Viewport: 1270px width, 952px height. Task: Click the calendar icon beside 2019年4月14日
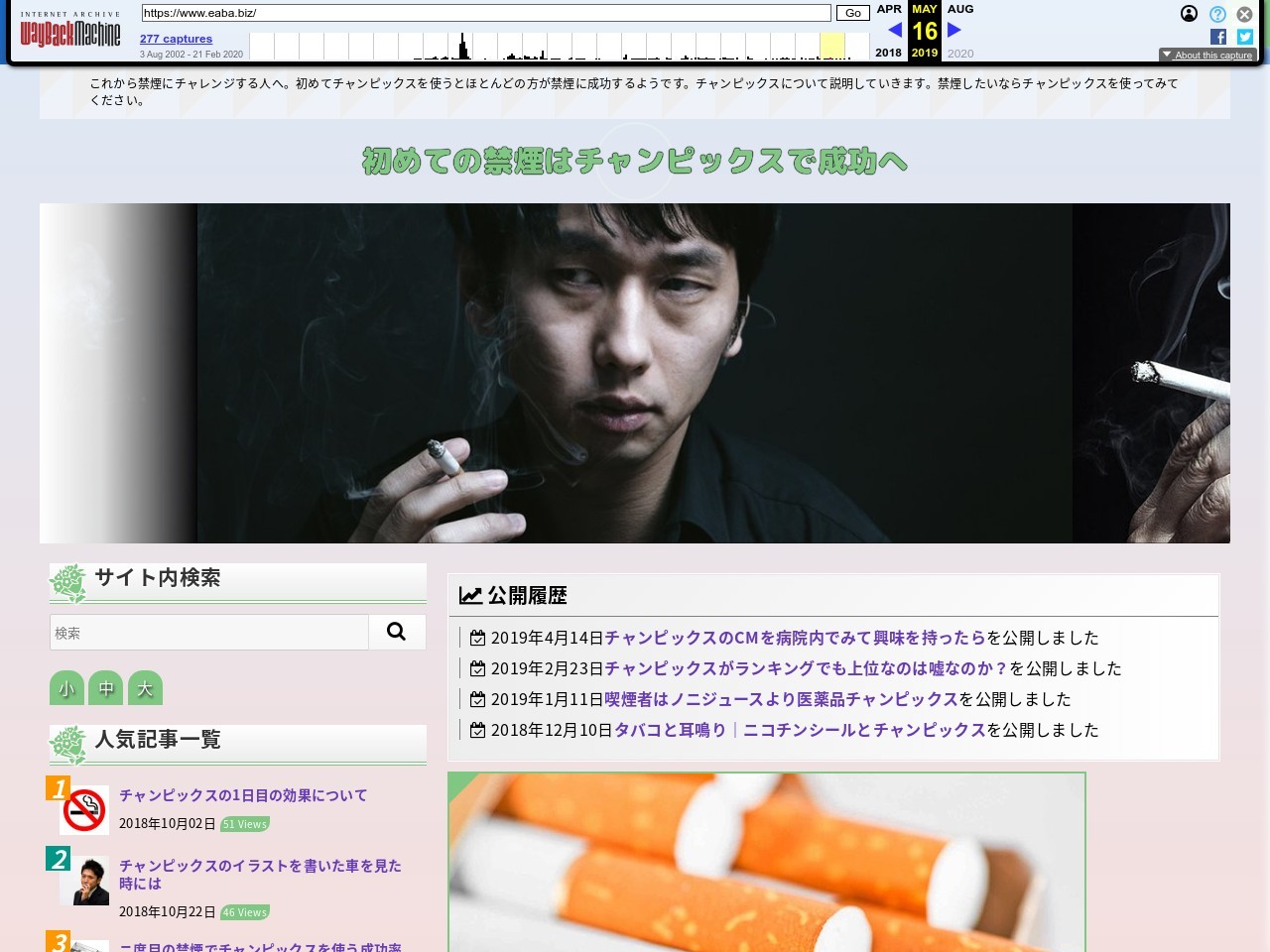[478, 637]
